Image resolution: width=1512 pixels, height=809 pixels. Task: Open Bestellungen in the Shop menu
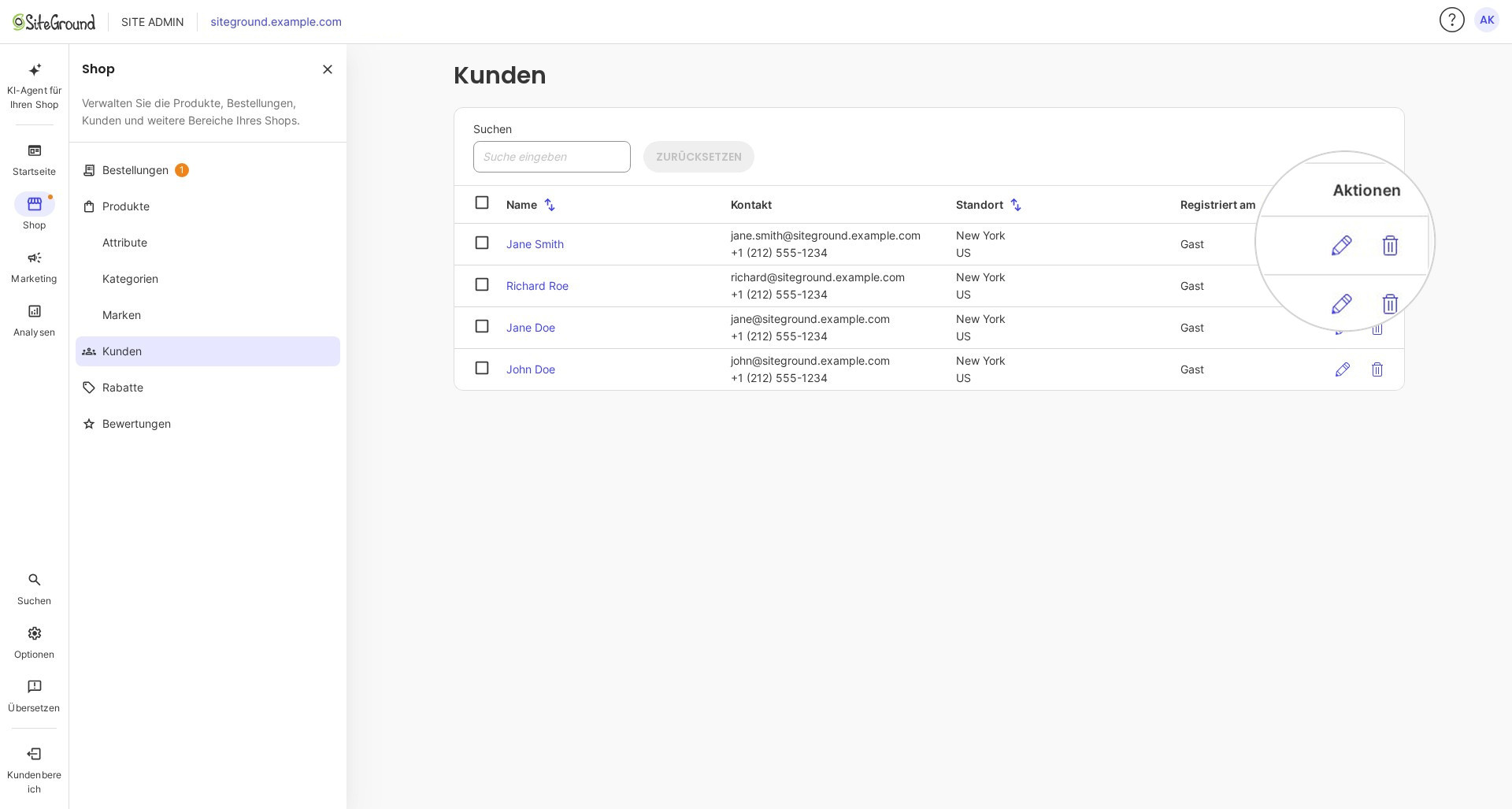pyautogui.click(x=208, y=170)
